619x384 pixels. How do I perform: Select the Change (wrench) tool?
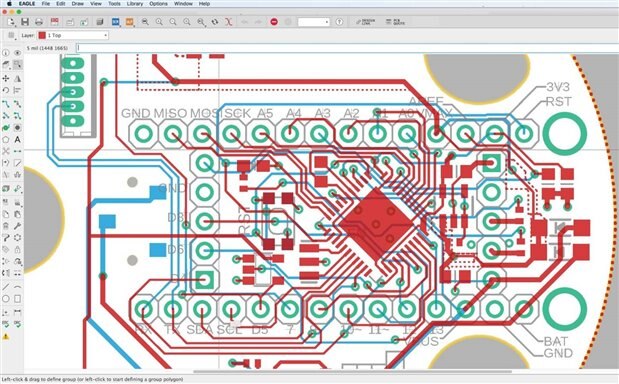click(17, 226)
